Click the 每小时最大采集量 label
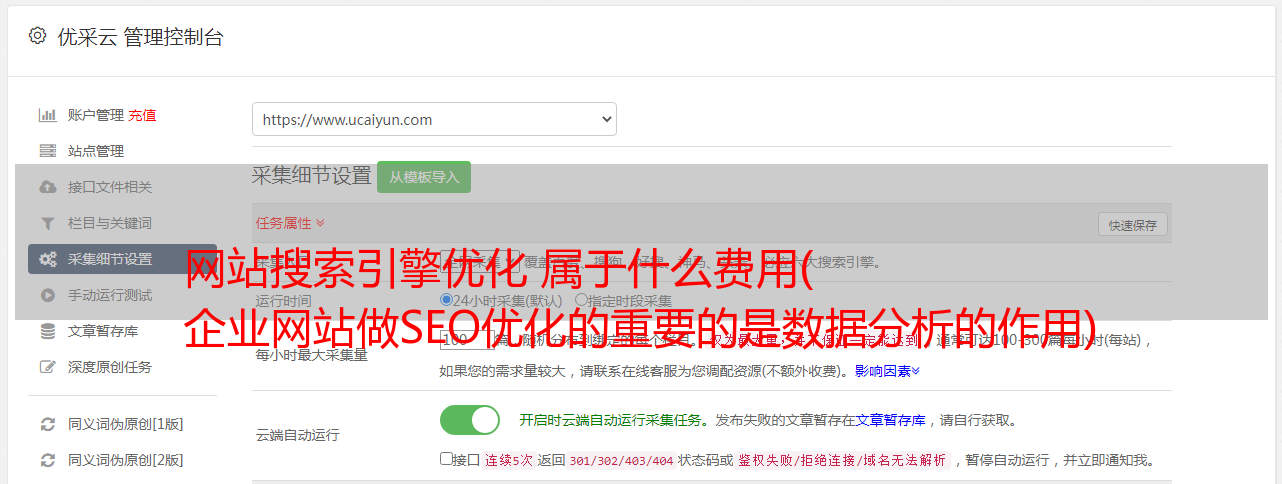 [x=311, y=354]
